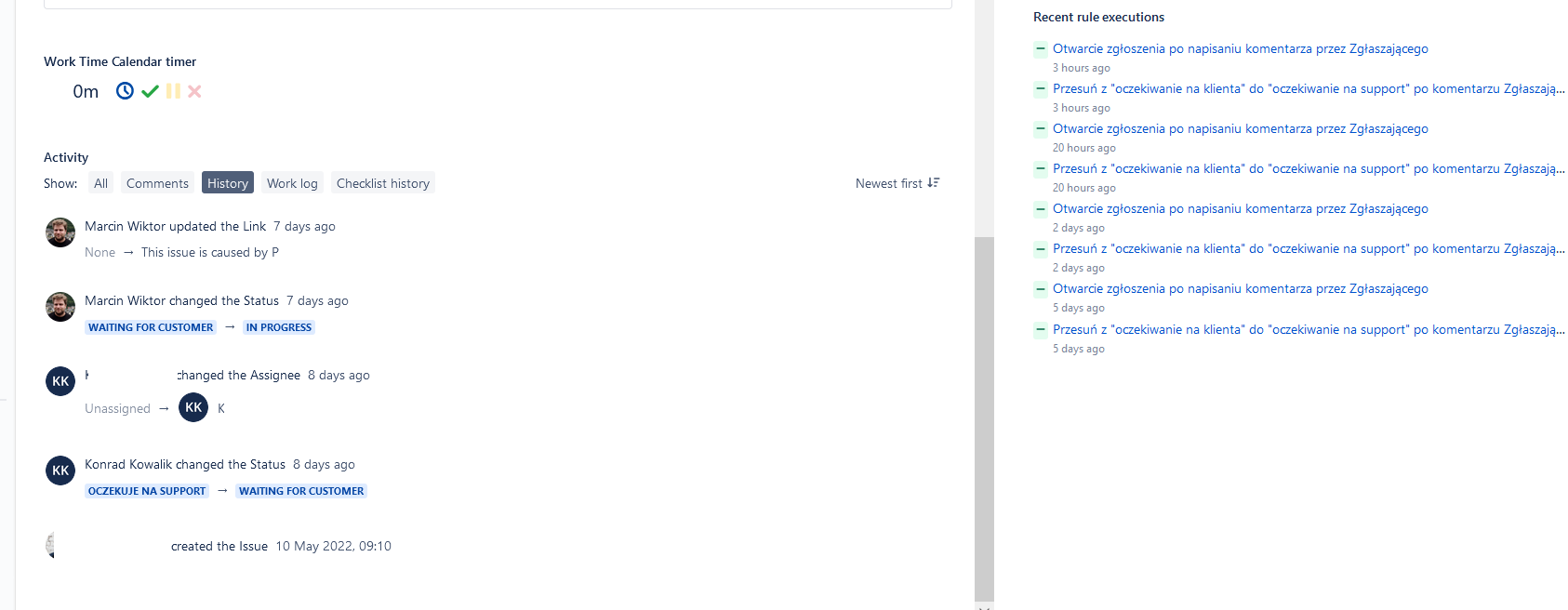The image size is (1568, 610).
Task: Click status icon of 'Przesuń' rule 5 days ago
Action: (1041, 329)
